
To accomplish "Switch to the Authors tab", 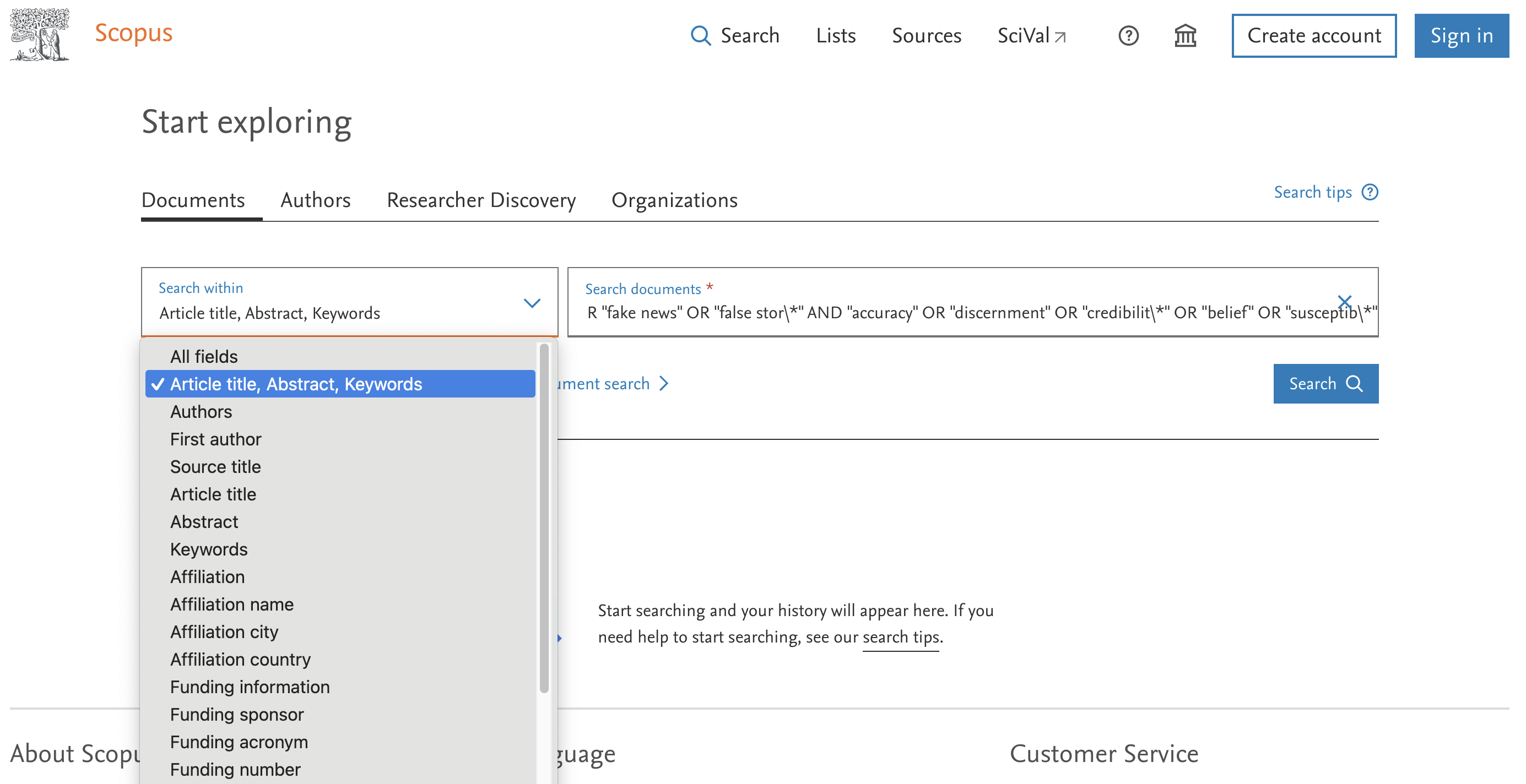I will tap(315, 200).
